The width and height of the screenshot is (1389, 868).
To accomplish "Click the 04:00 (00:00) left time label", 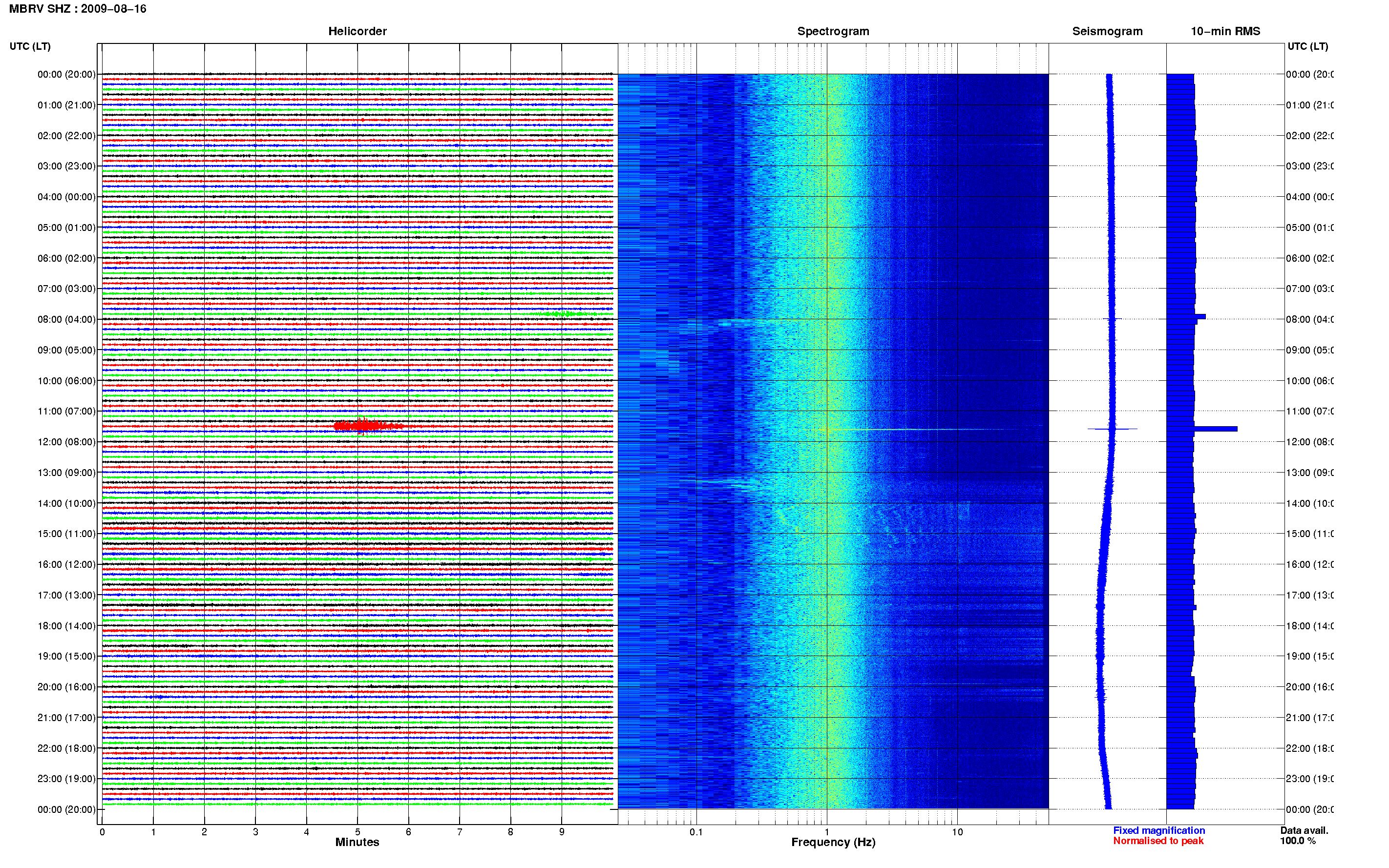I will [x=66, y=197].
